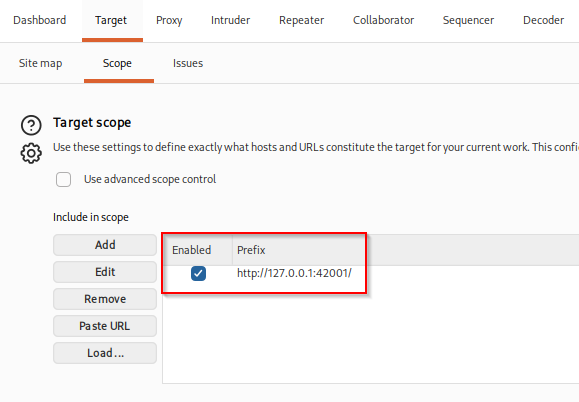Click the Paste URL button
This screenshot has height=402, width=579.
coord(105,326)
